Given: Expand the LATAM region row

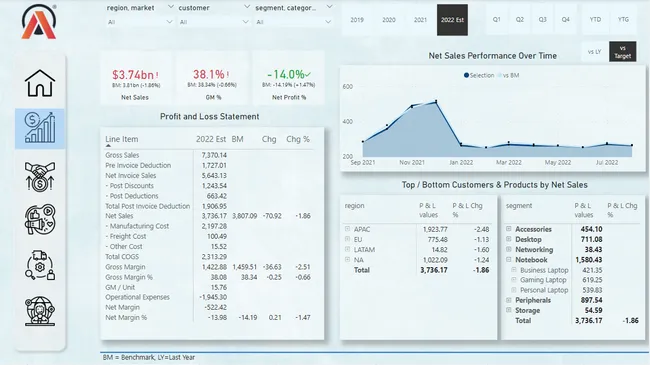Looking at the screenshot, I should point(347,249).
